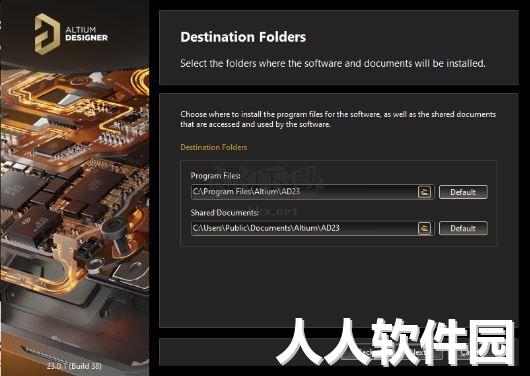Open folder browser for Program Files path
The image size is (530, 376).
(424, 192)
